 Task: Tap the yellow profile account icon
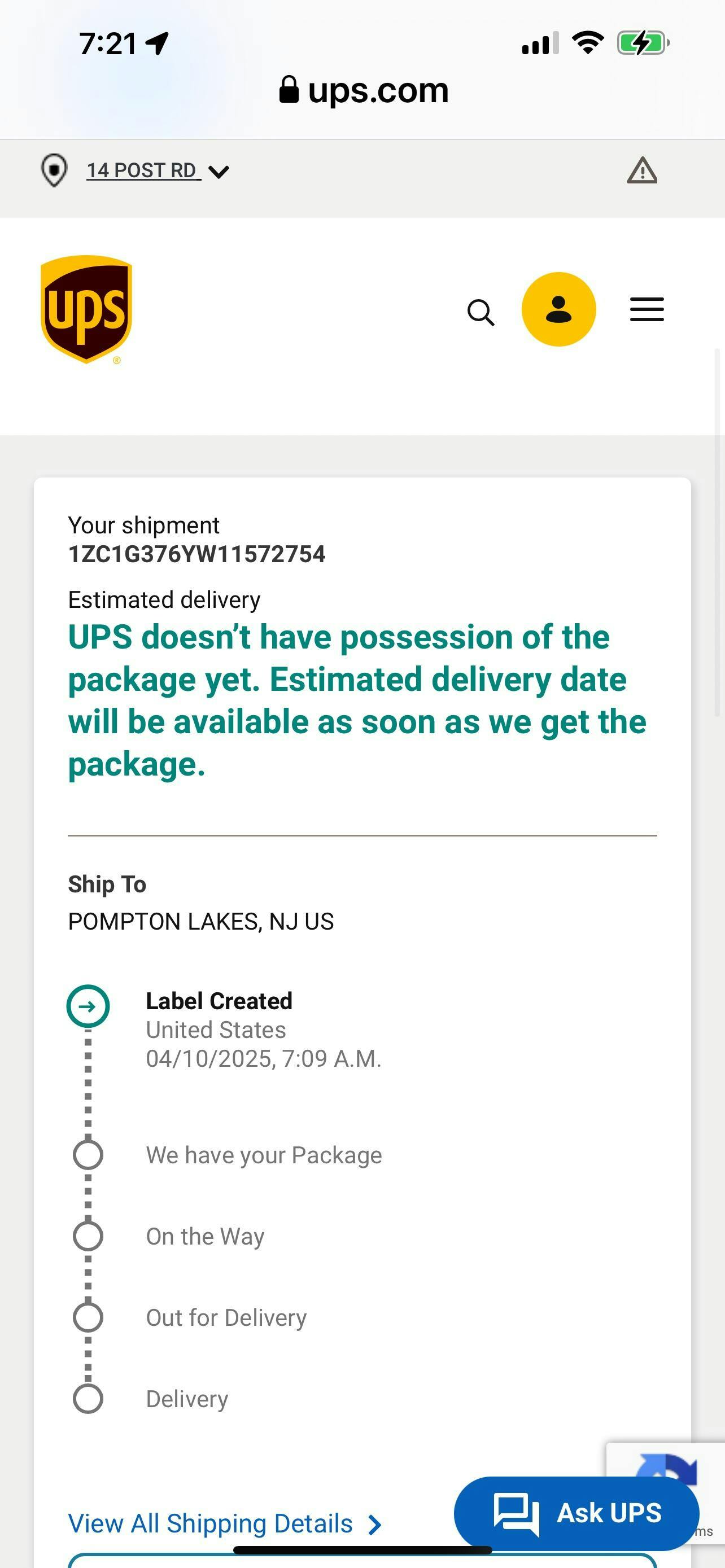pos(558,309)
